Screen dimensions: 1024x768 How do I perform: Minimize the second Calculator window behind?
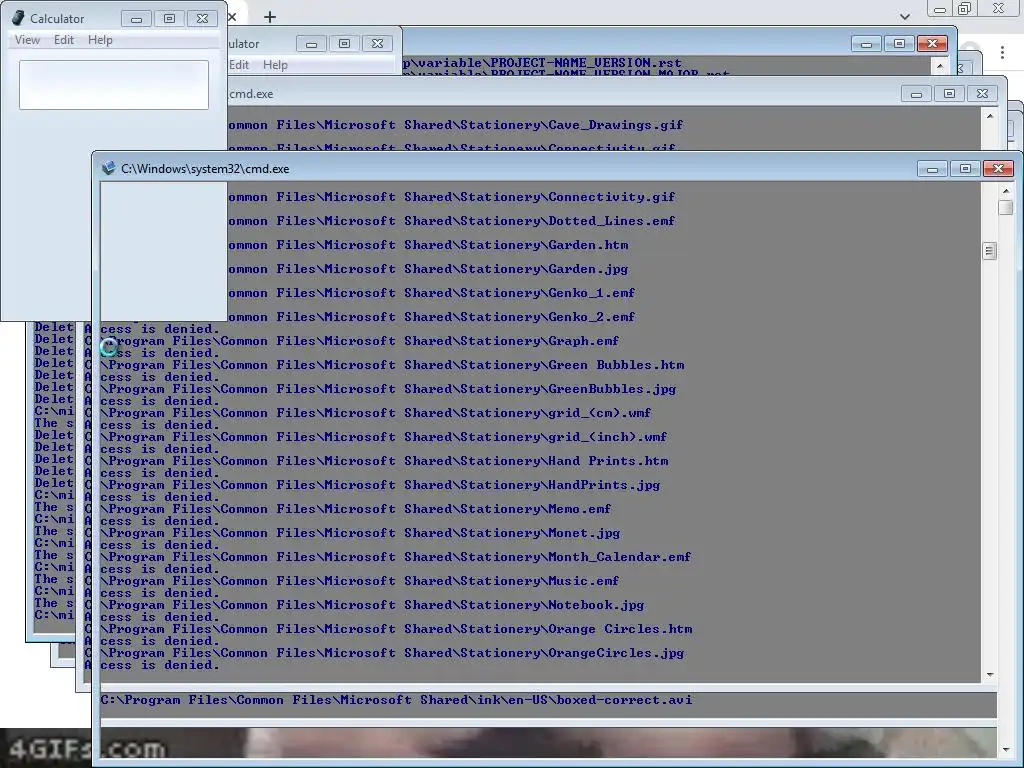point(312,44)
